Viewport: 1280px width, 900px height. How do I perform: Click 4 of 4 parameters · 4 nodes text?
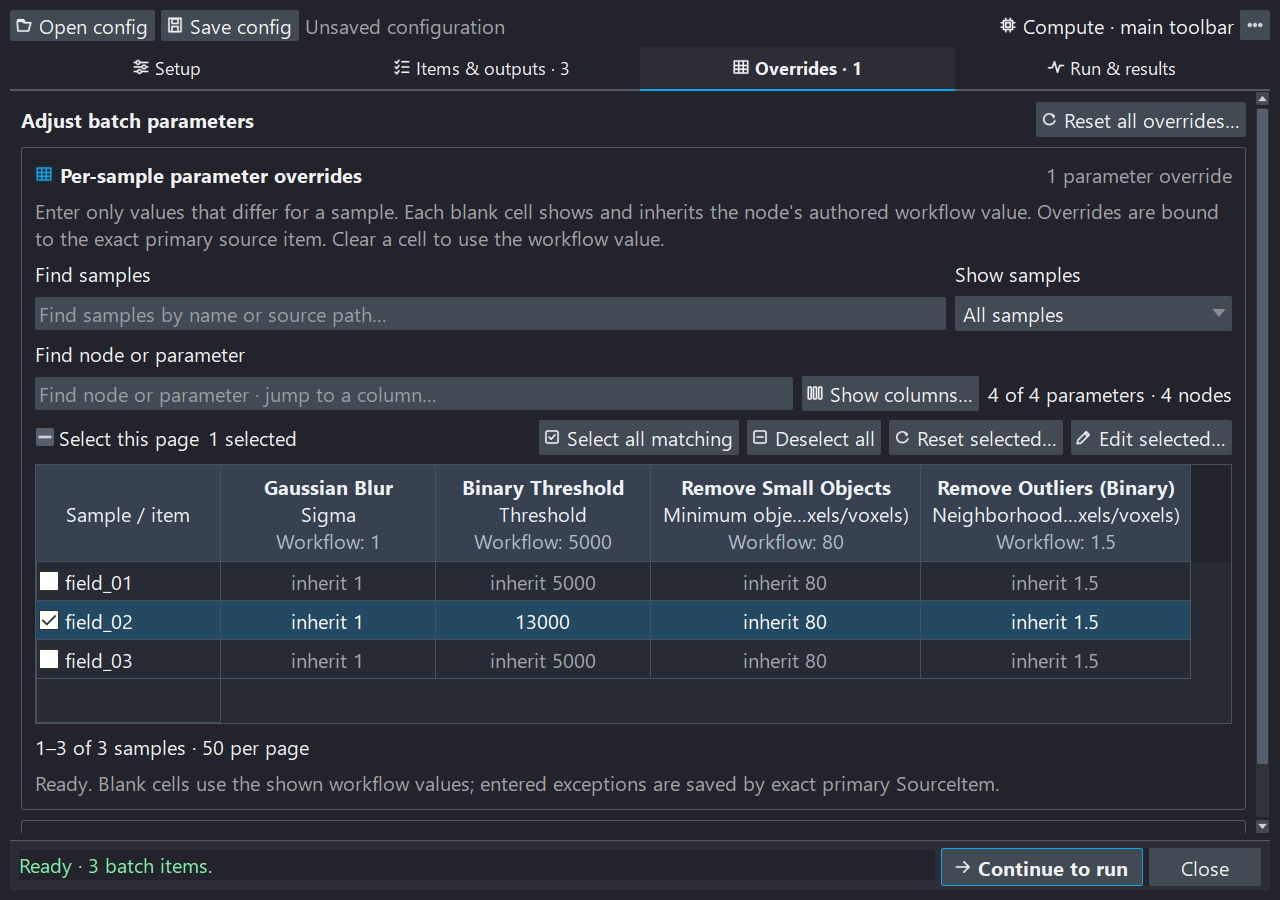pos(1110,395)
